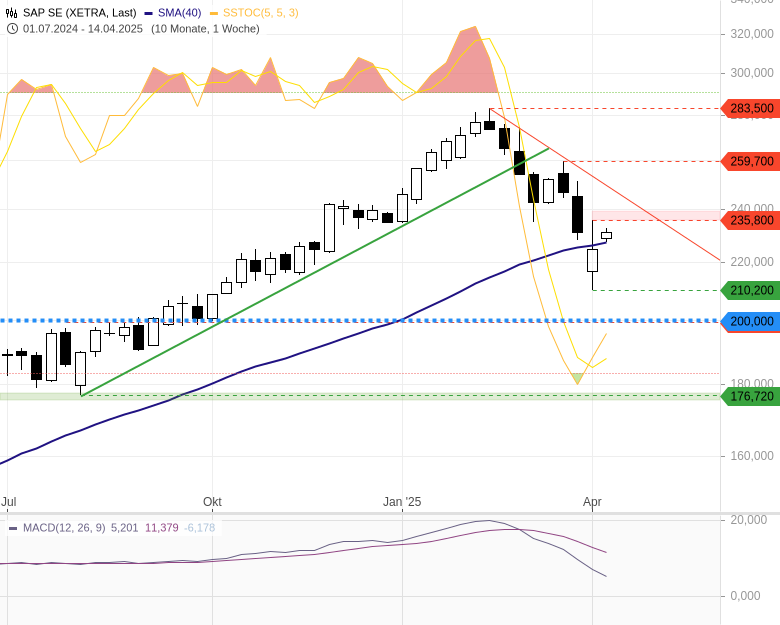Screen dimensions: 780x625
Task: Click the (10 Monate, 1 Woche) period text
Action: pyautogui.click(x=205, y=29)
